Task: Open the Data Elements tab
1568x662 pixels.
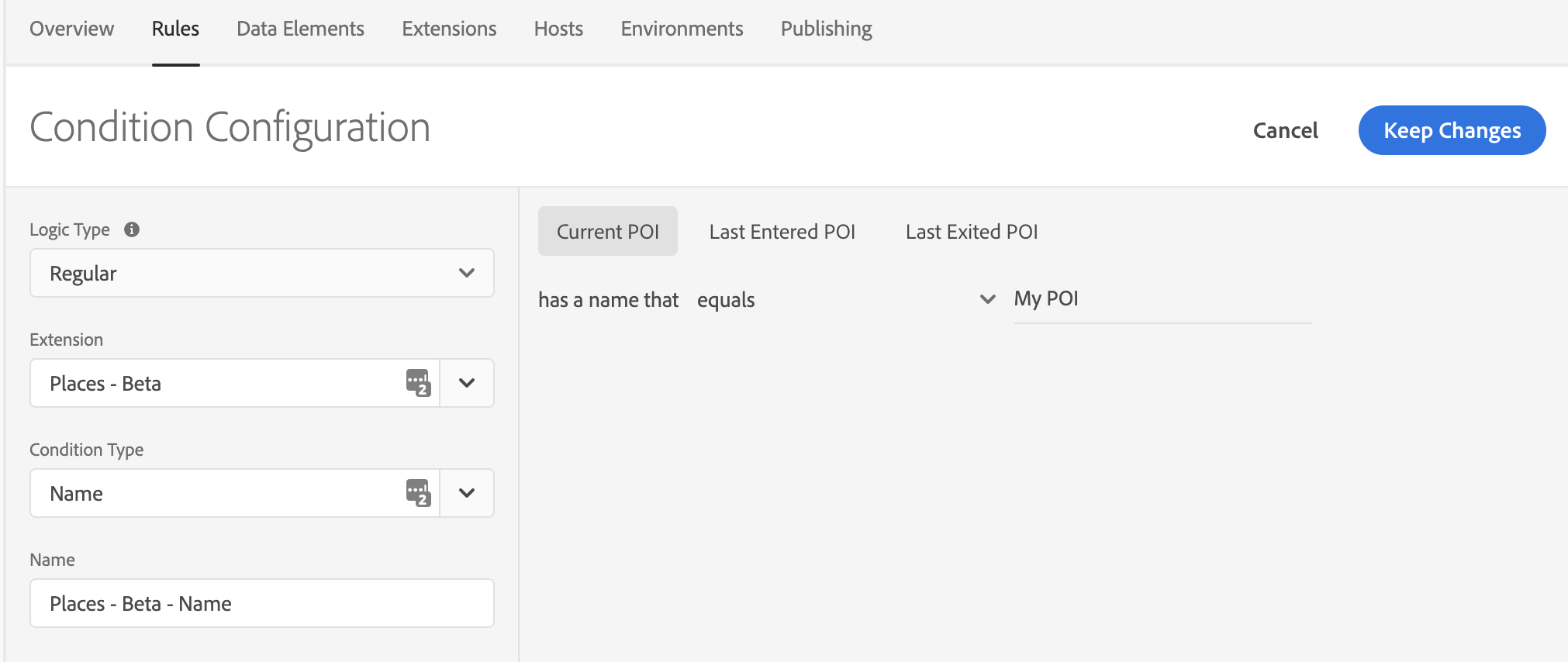Action: (300, 29)
